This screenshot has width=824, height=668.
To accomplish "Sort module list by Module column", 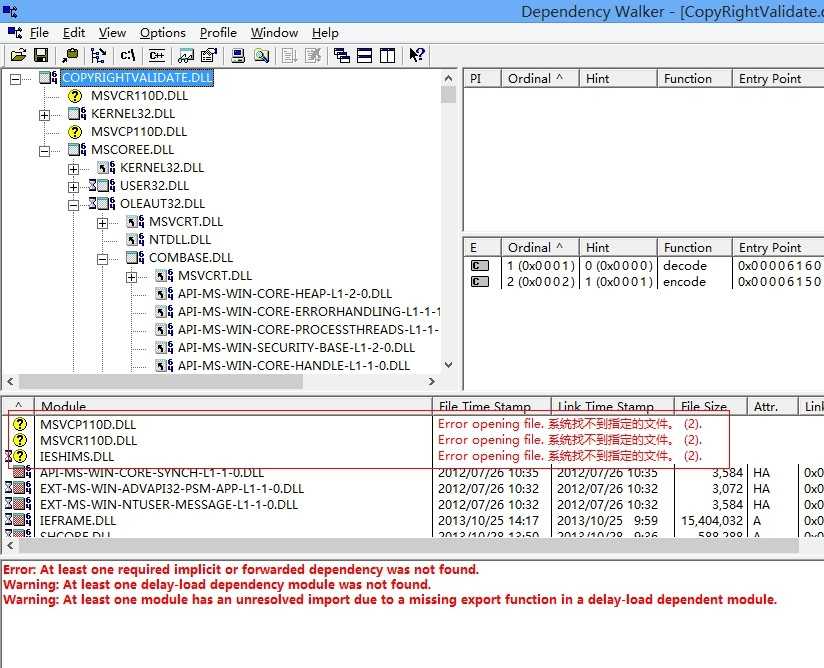I will (x=233, y=406).
